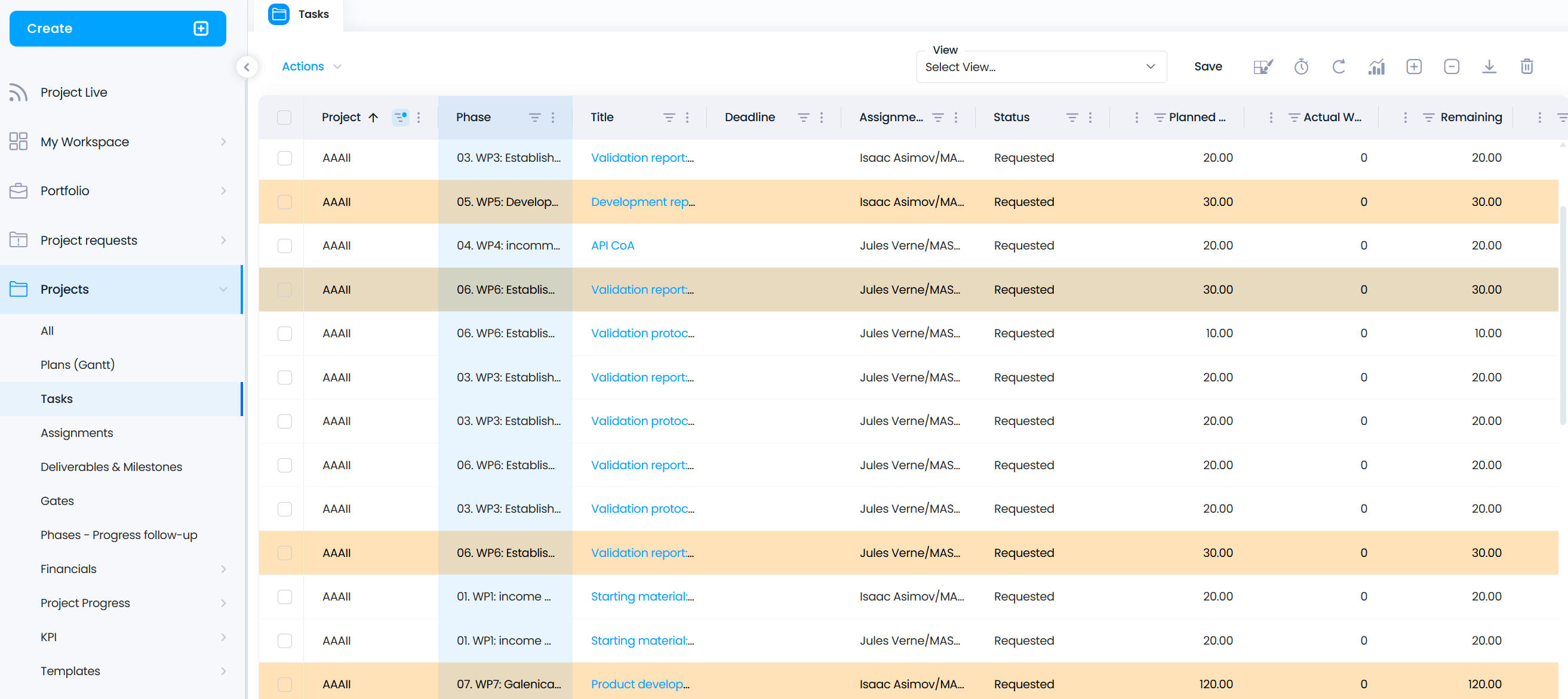This screenshot has height=699, width=1568.
Task: Click the collapse-all minus square icon
Action: pyautogui.click(x=1451, y=66)
